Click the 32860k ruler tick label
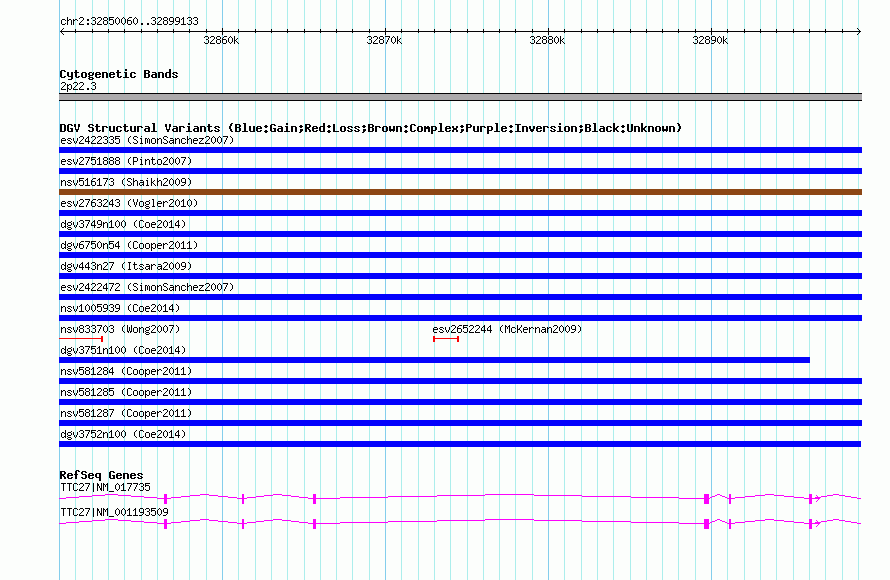This screenshot has width=890, height=580. coord(221,40)
